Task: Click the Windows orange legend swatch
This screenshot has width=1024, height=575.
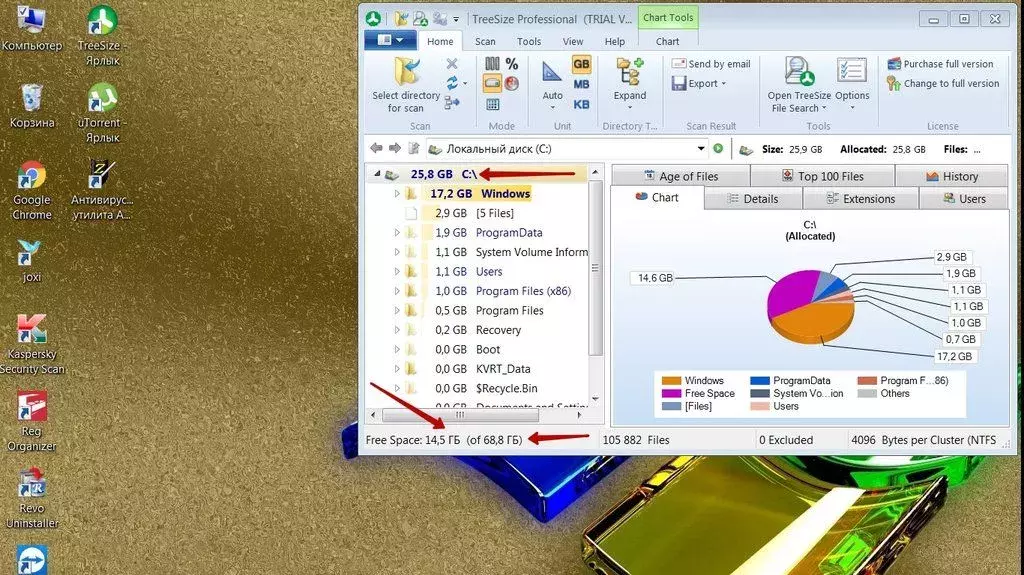Action: coord(671,380)
